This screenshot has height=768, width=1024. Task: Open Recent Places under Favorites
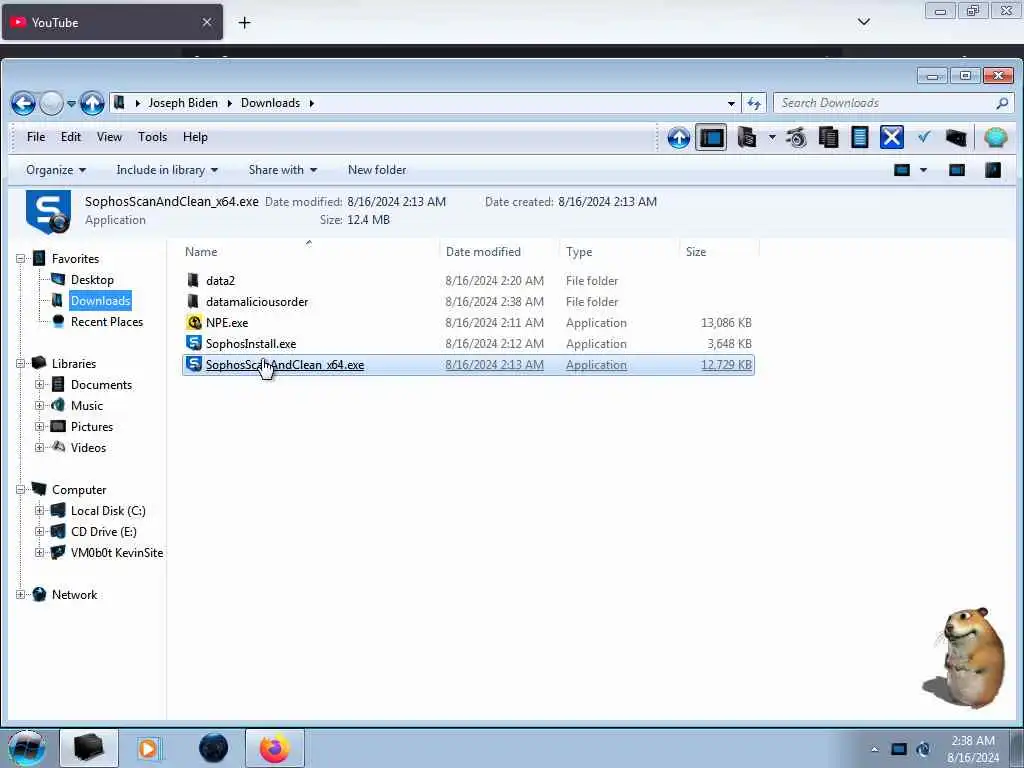click(x=106, y=322)
